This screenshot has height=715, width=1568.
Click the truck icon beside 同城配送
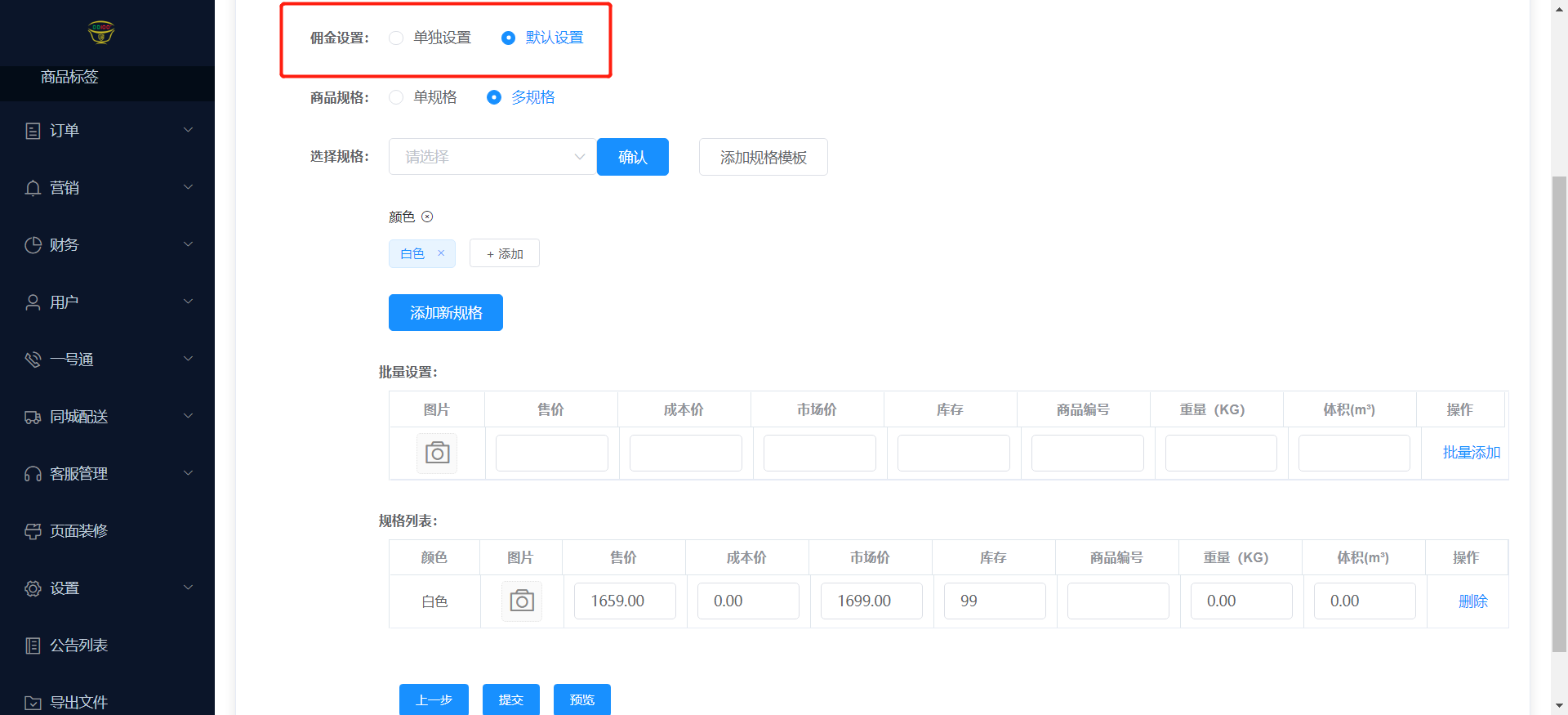point(33,417)
